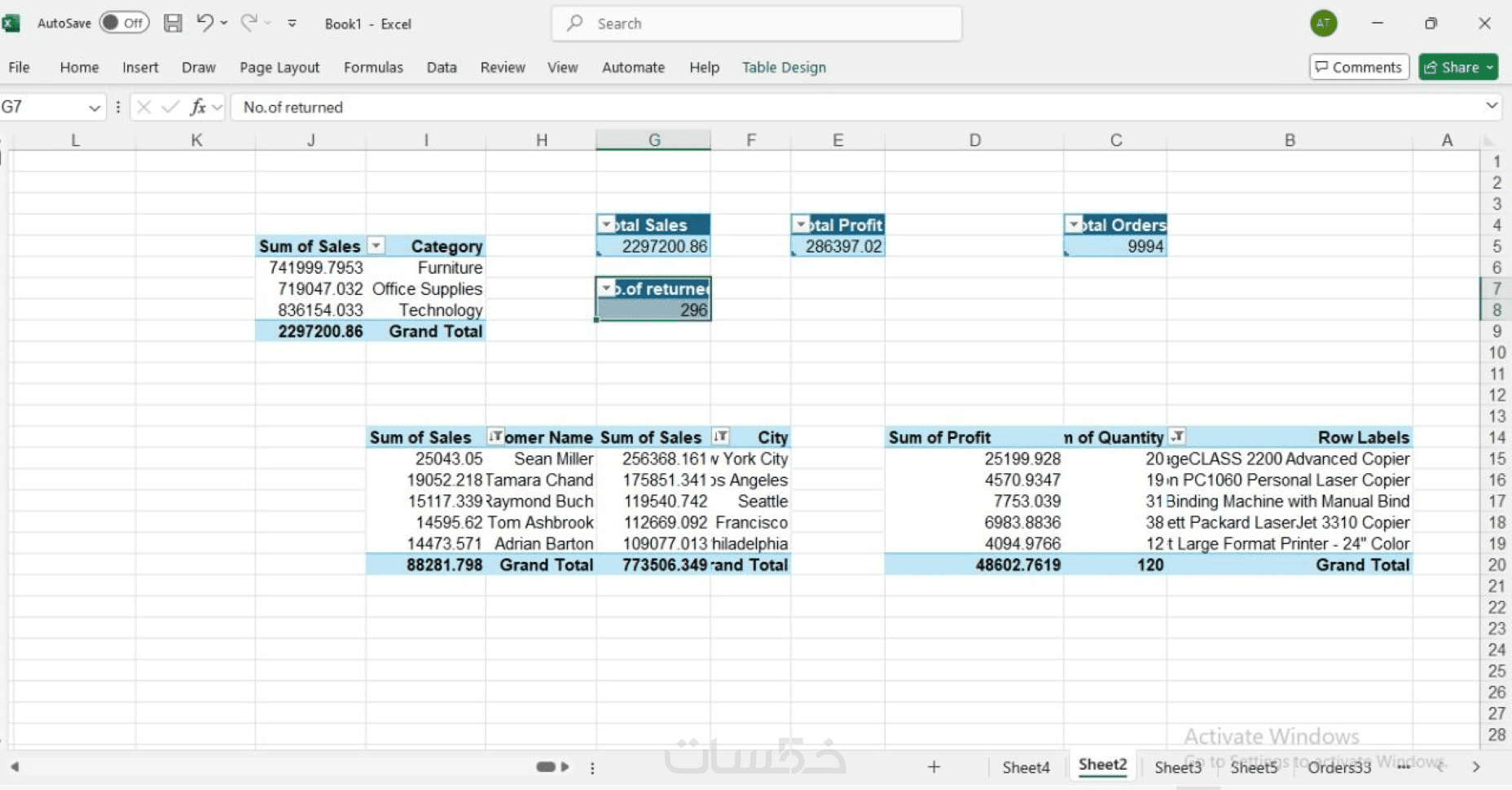The image size is (1512, 790).
Task: Switch to the Home tab
Action: click(79, 68)
